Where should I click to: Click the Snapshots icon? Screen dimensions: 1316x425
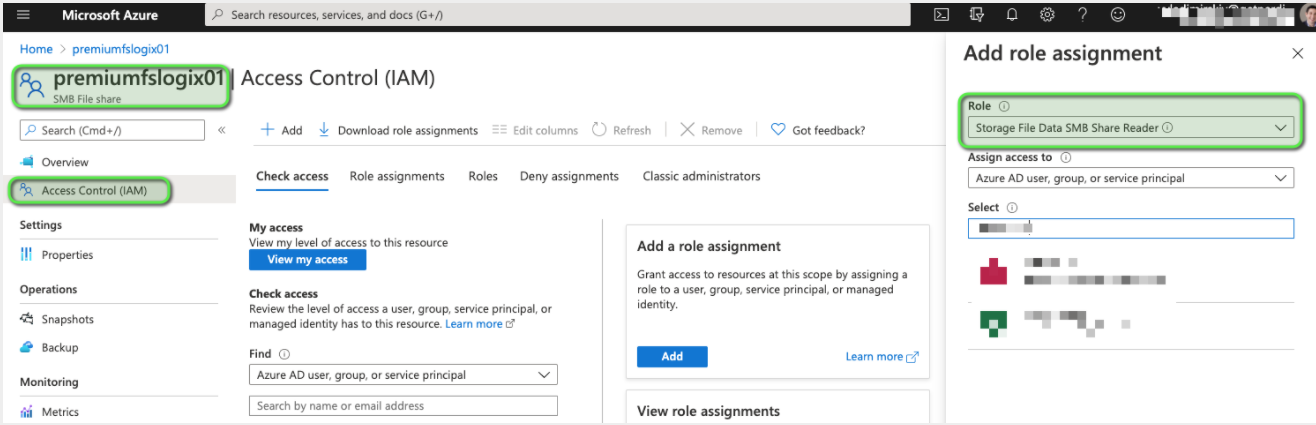27,319
